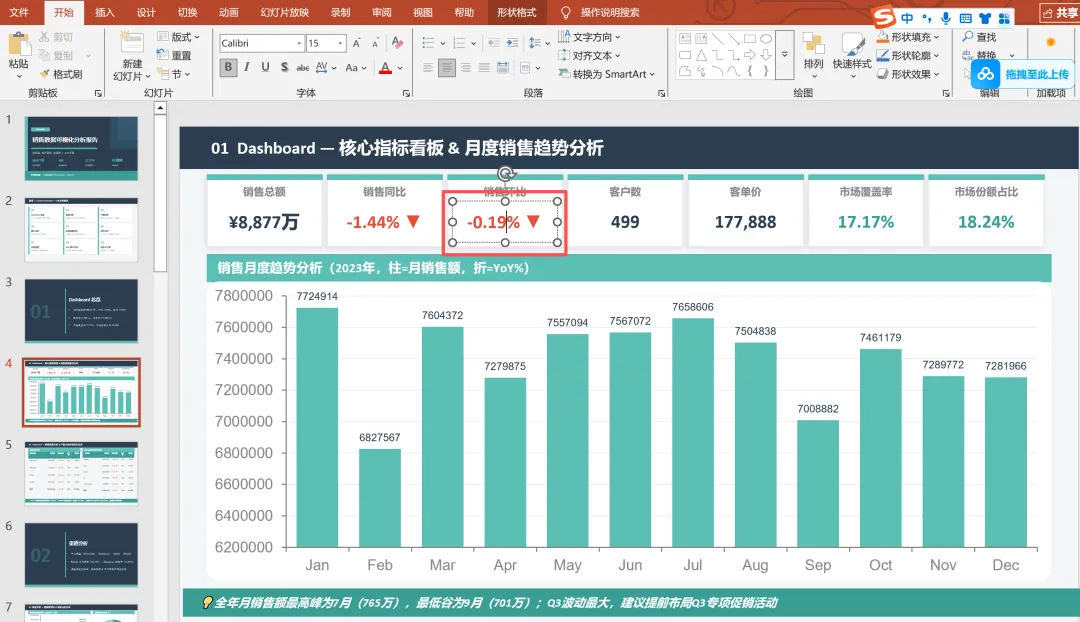Click the Sogou skin (shirt) icon
Viewport: 1080px width, 622px height.
click(x=985, y=18)
